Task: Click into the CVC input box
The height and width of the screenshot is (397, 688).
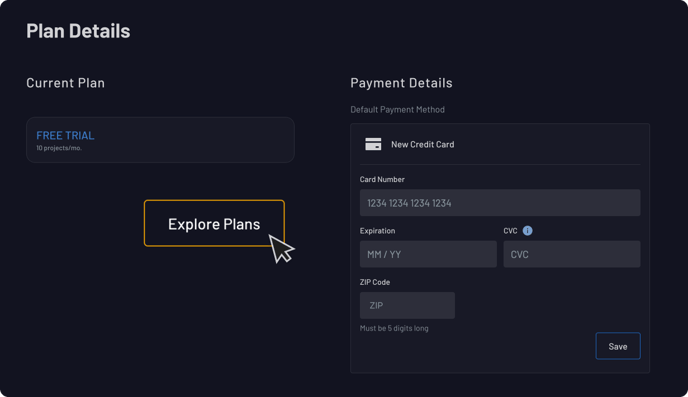Action: (x=572, y=254)
